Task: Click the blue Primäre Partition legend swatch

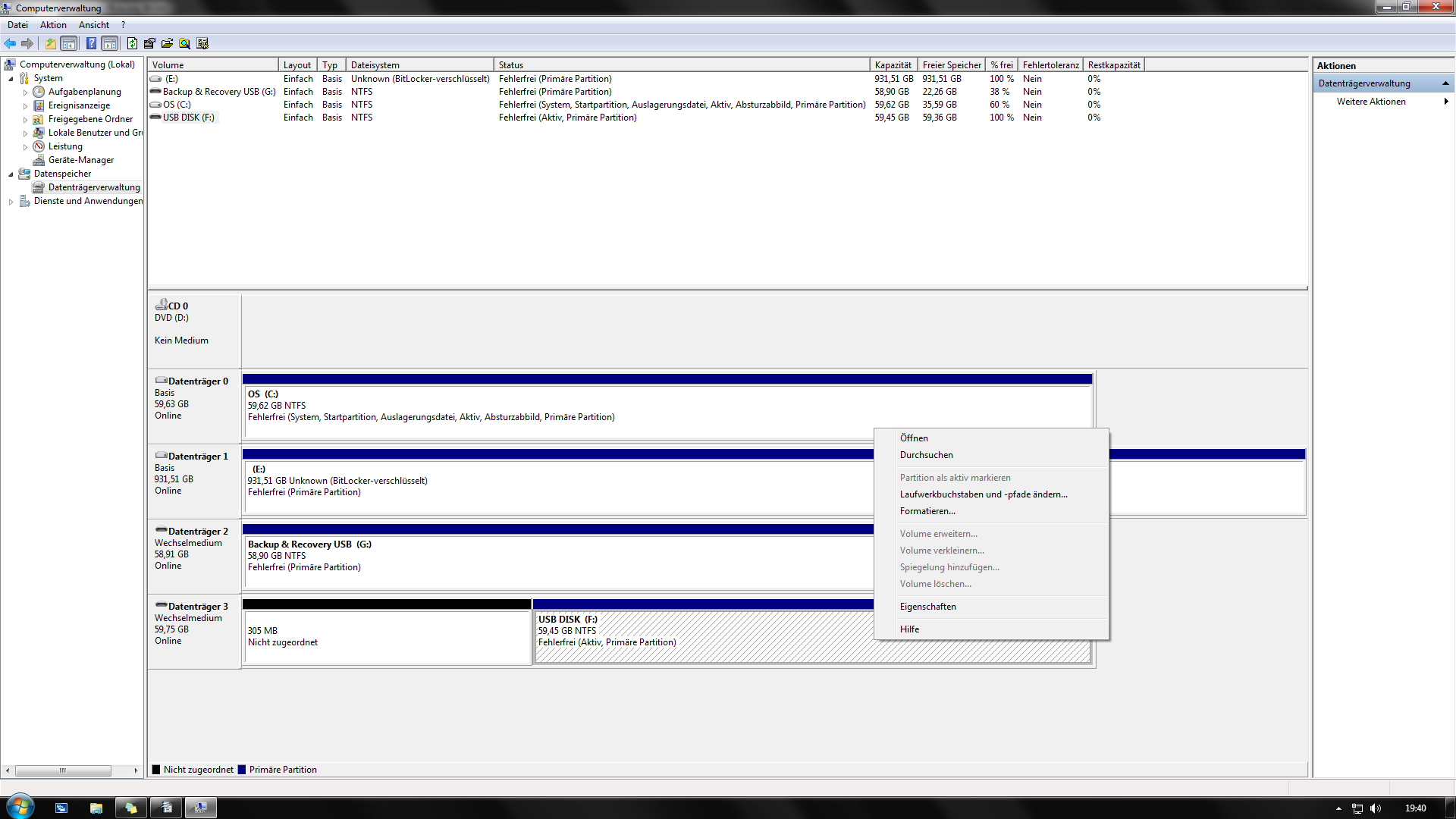Action: tap(242, 770)
